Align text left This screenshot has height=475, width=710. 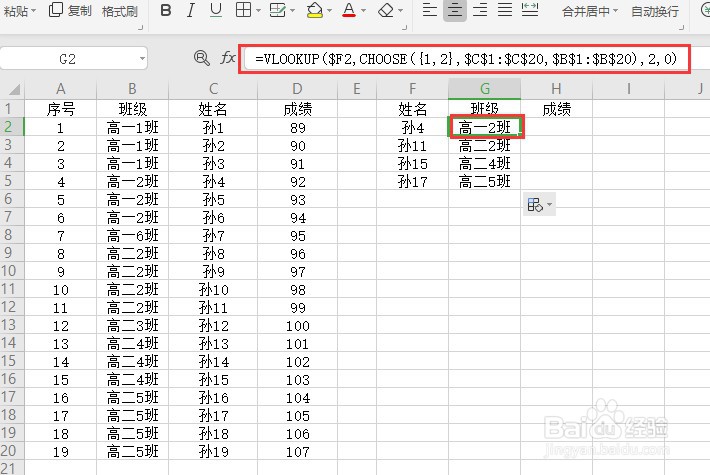(429, 10)
